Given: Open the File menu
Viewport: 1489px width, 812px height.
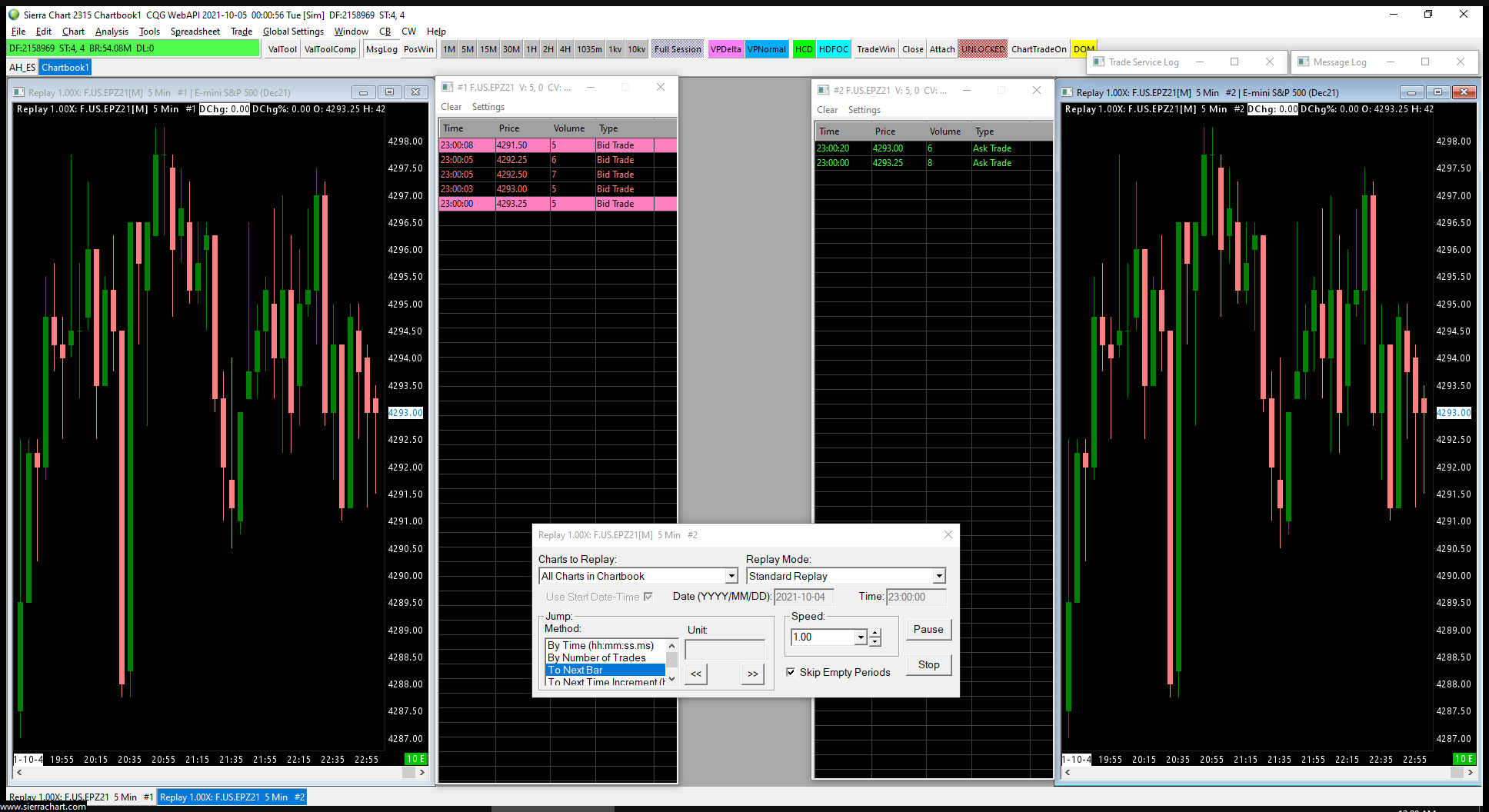Looking at the screenshot, I should 18,32.
